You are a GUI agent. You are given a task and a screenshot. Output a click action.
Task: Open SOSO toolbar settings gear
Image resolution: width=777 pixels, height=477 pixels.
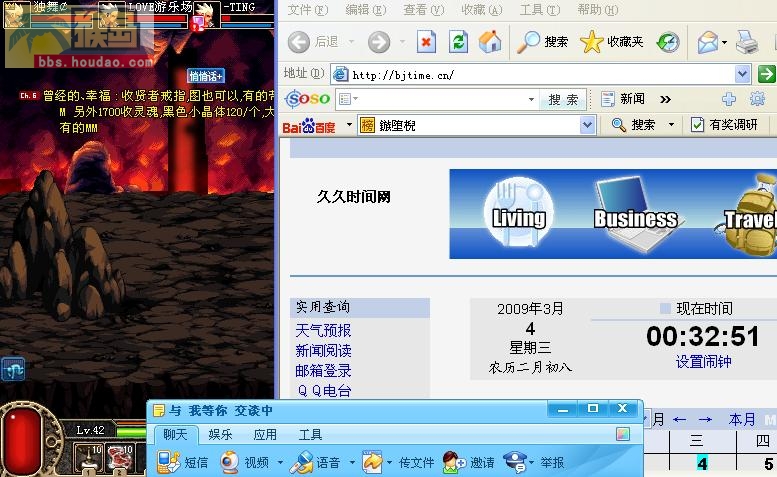(x=757, y=99)
